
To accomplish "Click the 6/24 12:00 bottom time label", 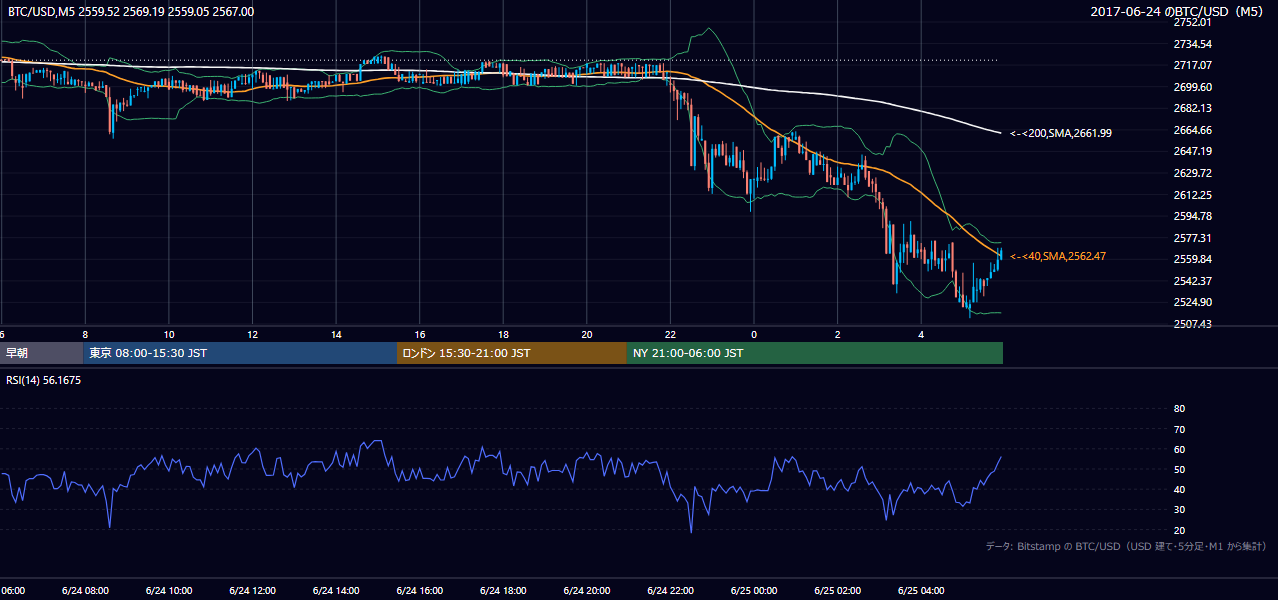I will tap(252, 590).
